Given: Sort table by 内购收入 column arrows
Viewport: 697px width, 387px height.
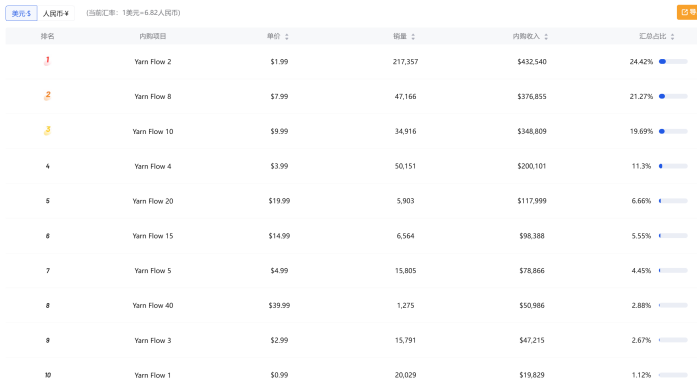Looking at the screenshot, I should pyautogui.click(x=546, y=36).
